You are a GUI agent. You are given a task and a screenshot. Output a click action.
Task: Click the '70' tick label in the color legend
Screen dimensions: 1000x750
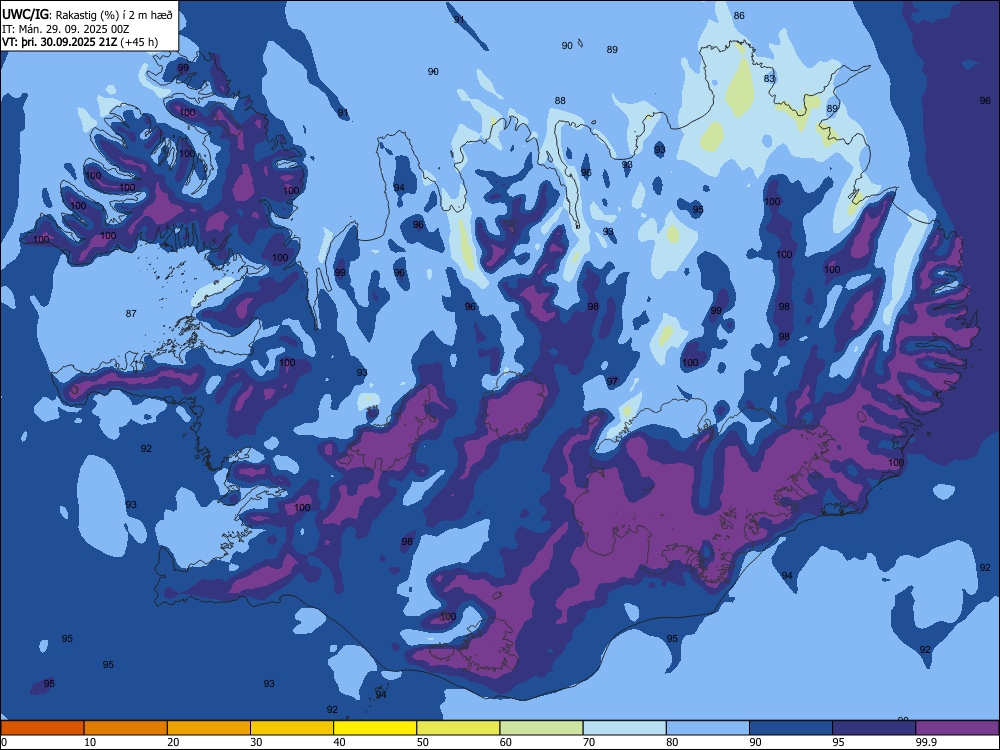(589, 742)
